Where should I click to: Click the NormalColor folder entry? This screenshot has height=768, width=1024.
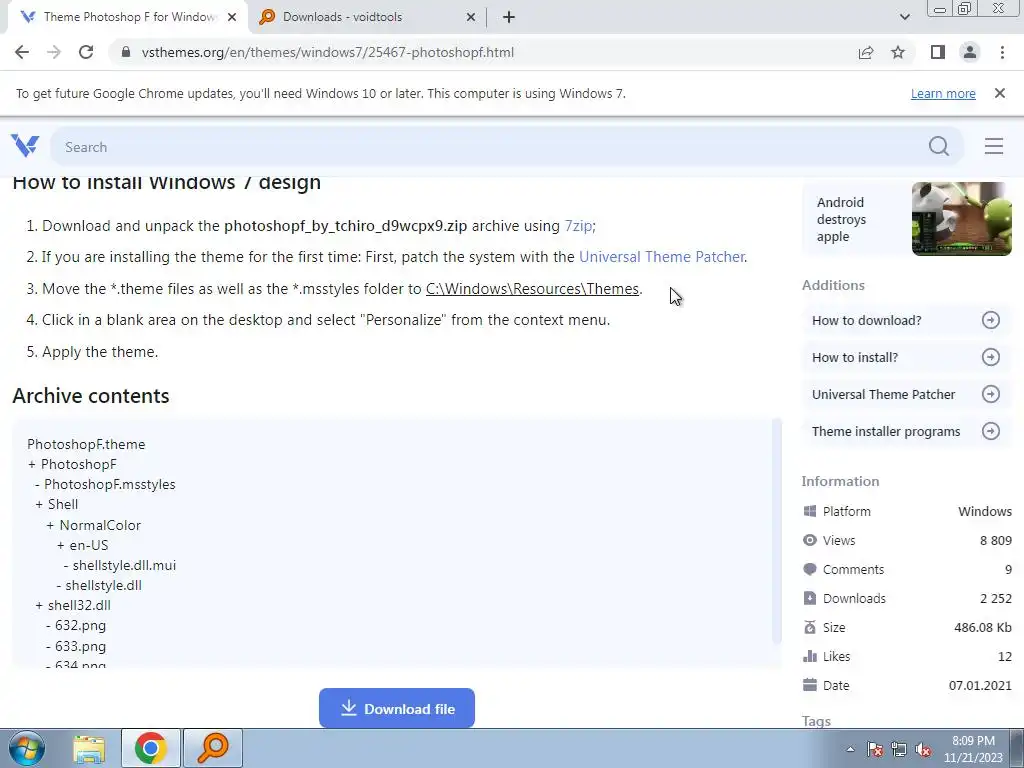100,525
